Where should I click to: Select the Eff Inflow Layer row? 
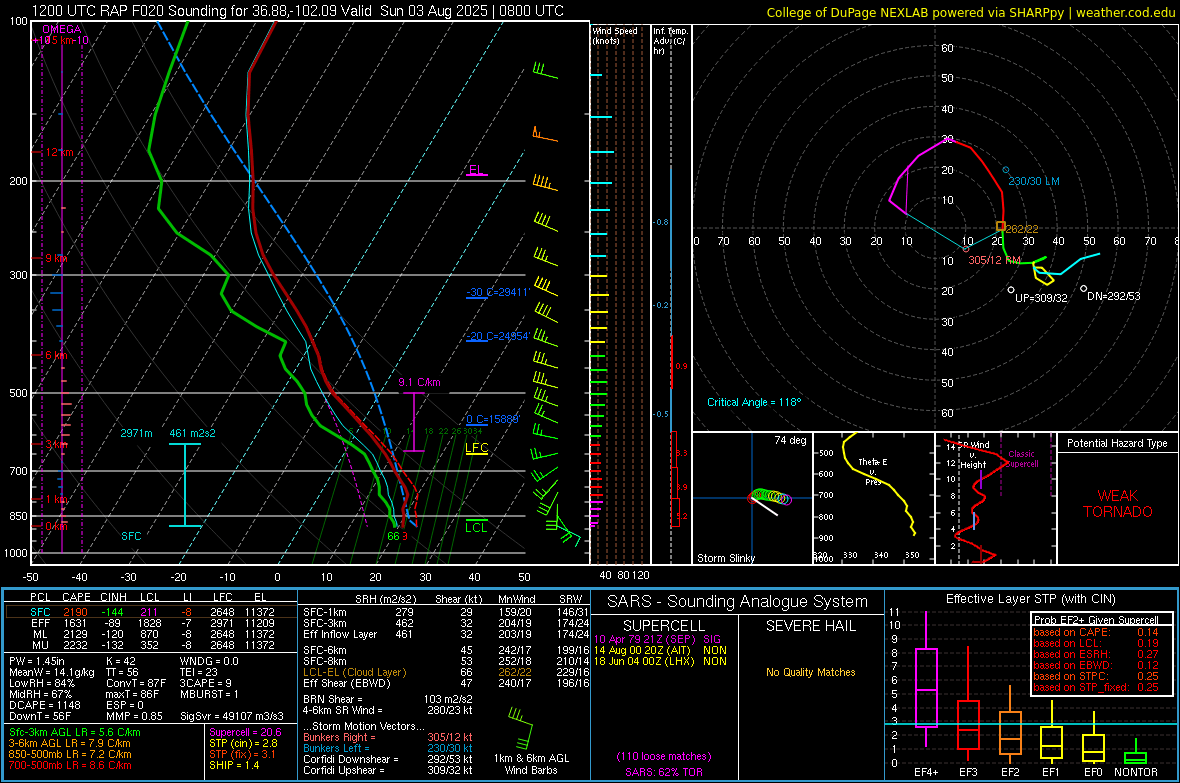(446, 634)
